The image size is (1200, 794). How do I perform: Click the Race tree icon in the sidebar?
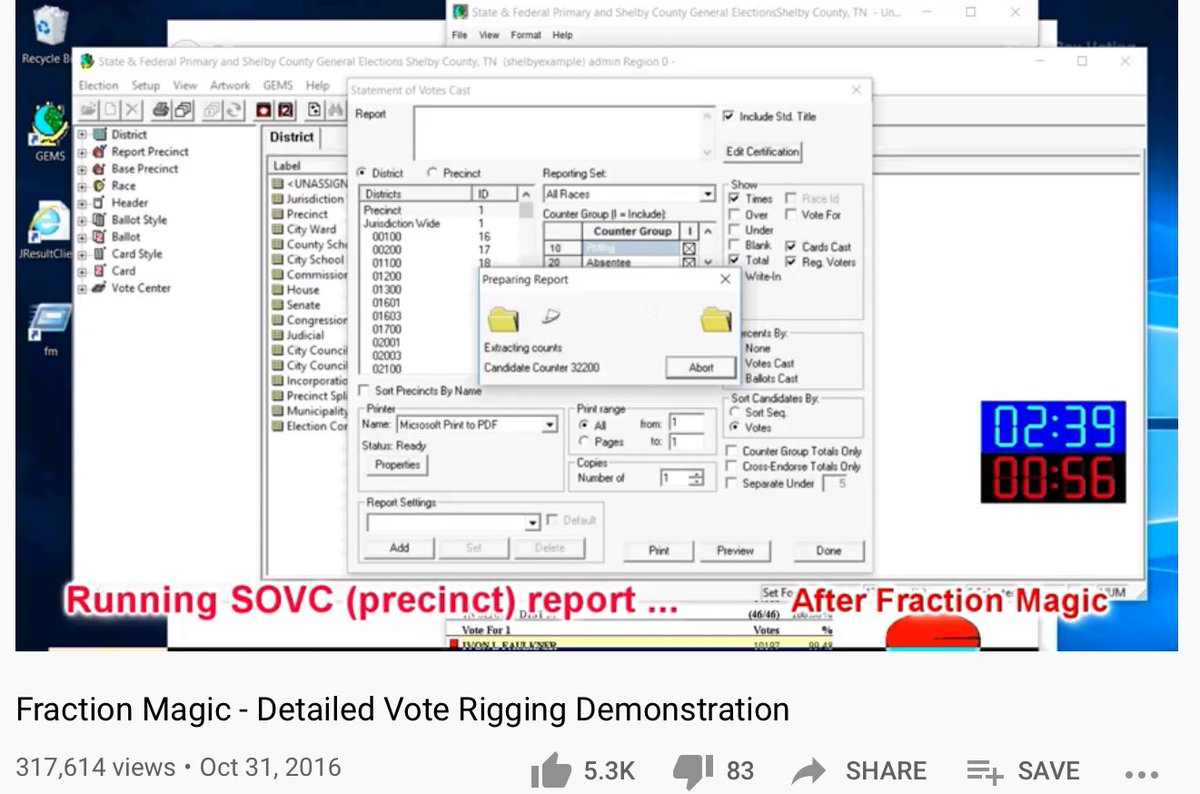[x=100, y=186]
